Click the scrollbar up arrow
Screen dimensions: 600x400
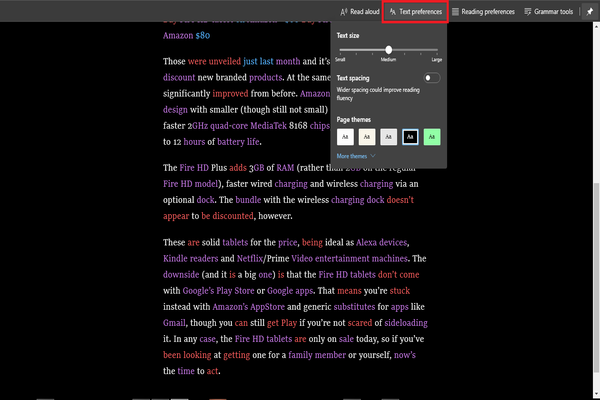[x=596, y=26]
